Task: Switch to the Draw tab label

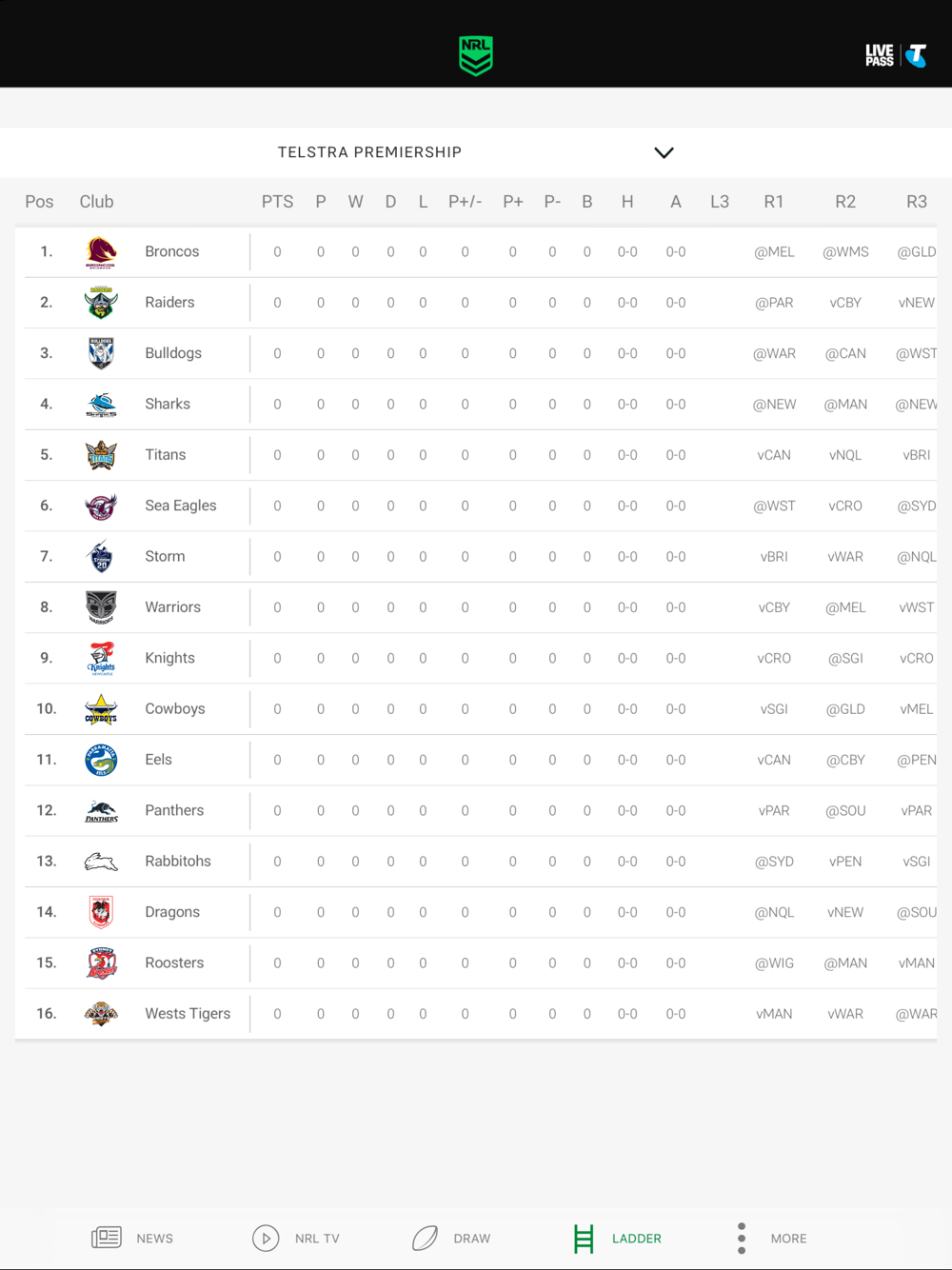Action: click(472, 1239)
